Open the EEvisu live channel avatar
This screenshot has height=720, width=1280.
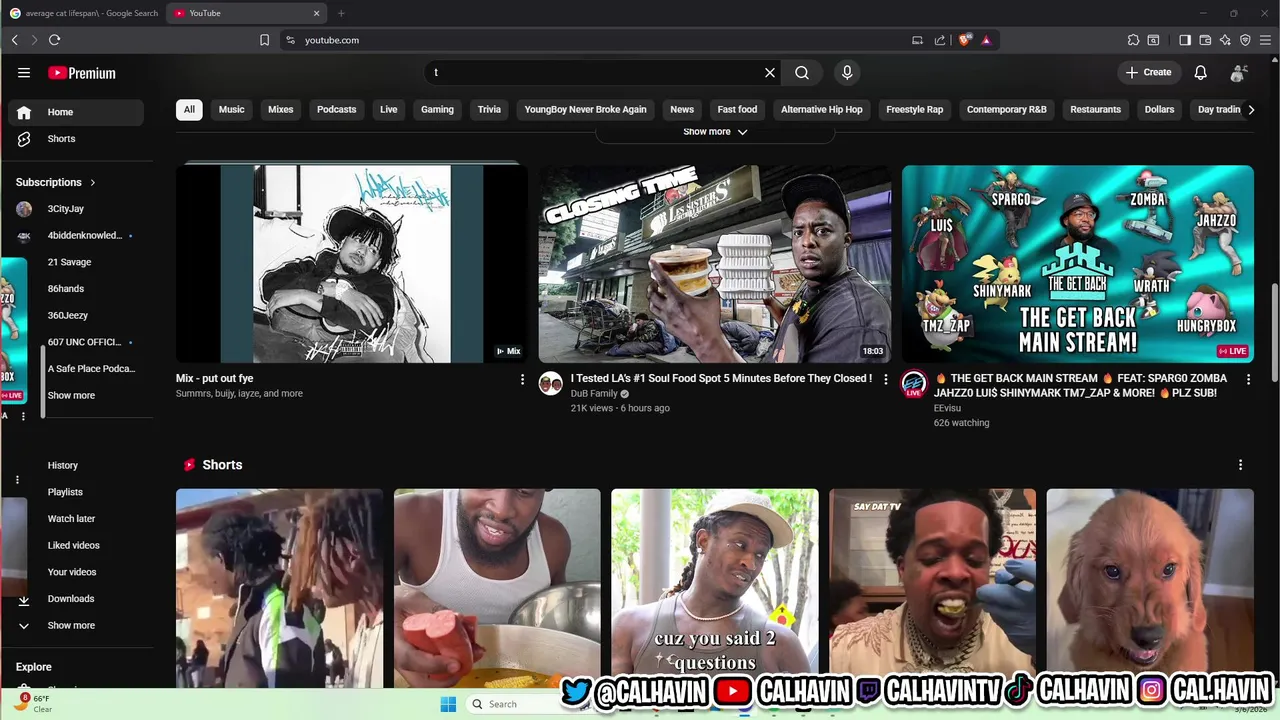(914, 384)
